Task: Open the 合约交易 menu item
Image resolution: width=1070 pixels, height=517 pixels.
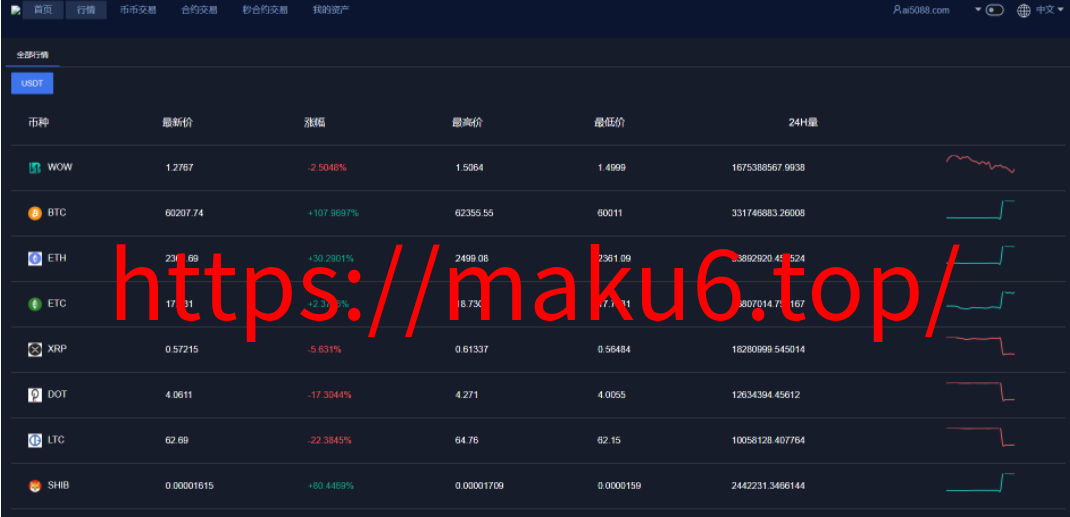Action: click(x=199, y=10)
